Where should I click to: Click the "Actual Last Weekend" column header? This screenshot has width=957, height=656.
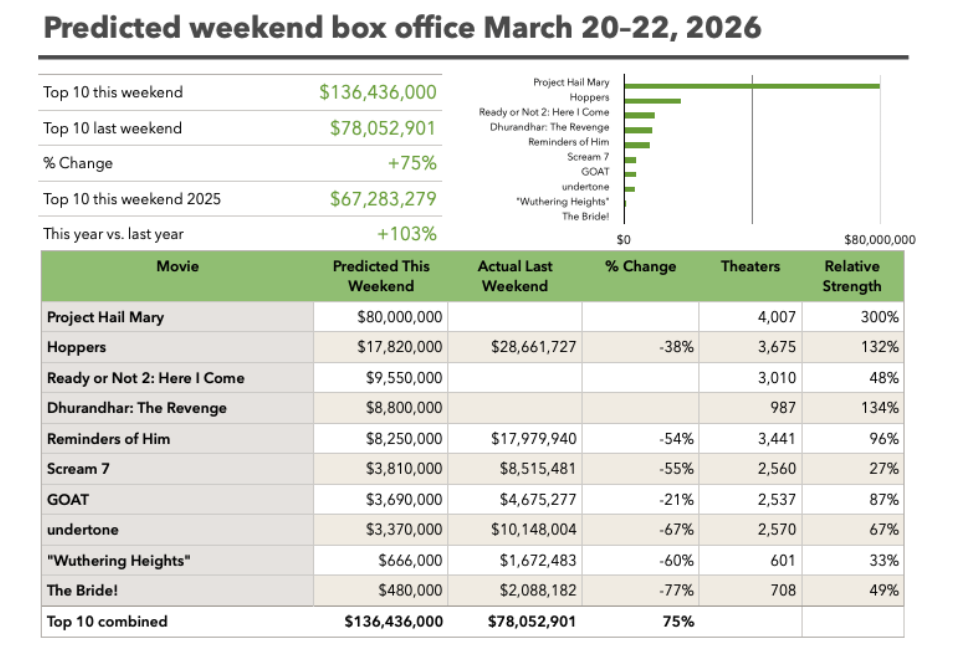(x=514, y=276)
